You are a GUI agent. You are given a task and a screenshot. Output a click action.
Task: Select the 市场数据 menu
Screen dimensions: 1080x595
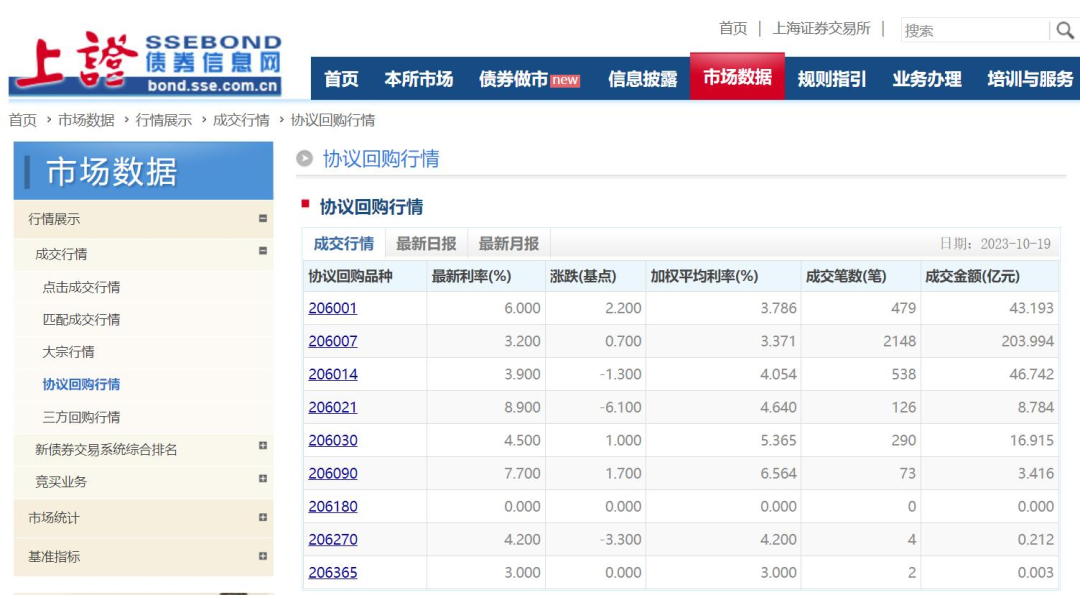click(737, 77)
